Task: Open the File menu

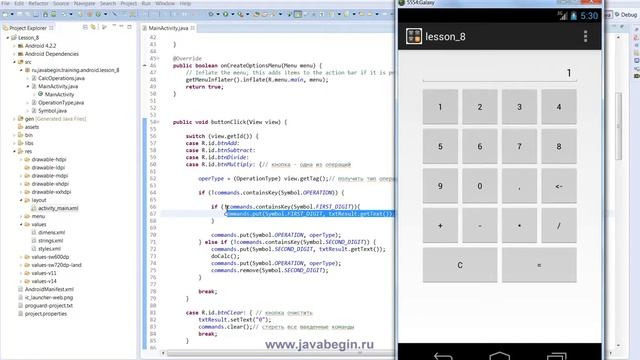Action: tap(5, 3)
